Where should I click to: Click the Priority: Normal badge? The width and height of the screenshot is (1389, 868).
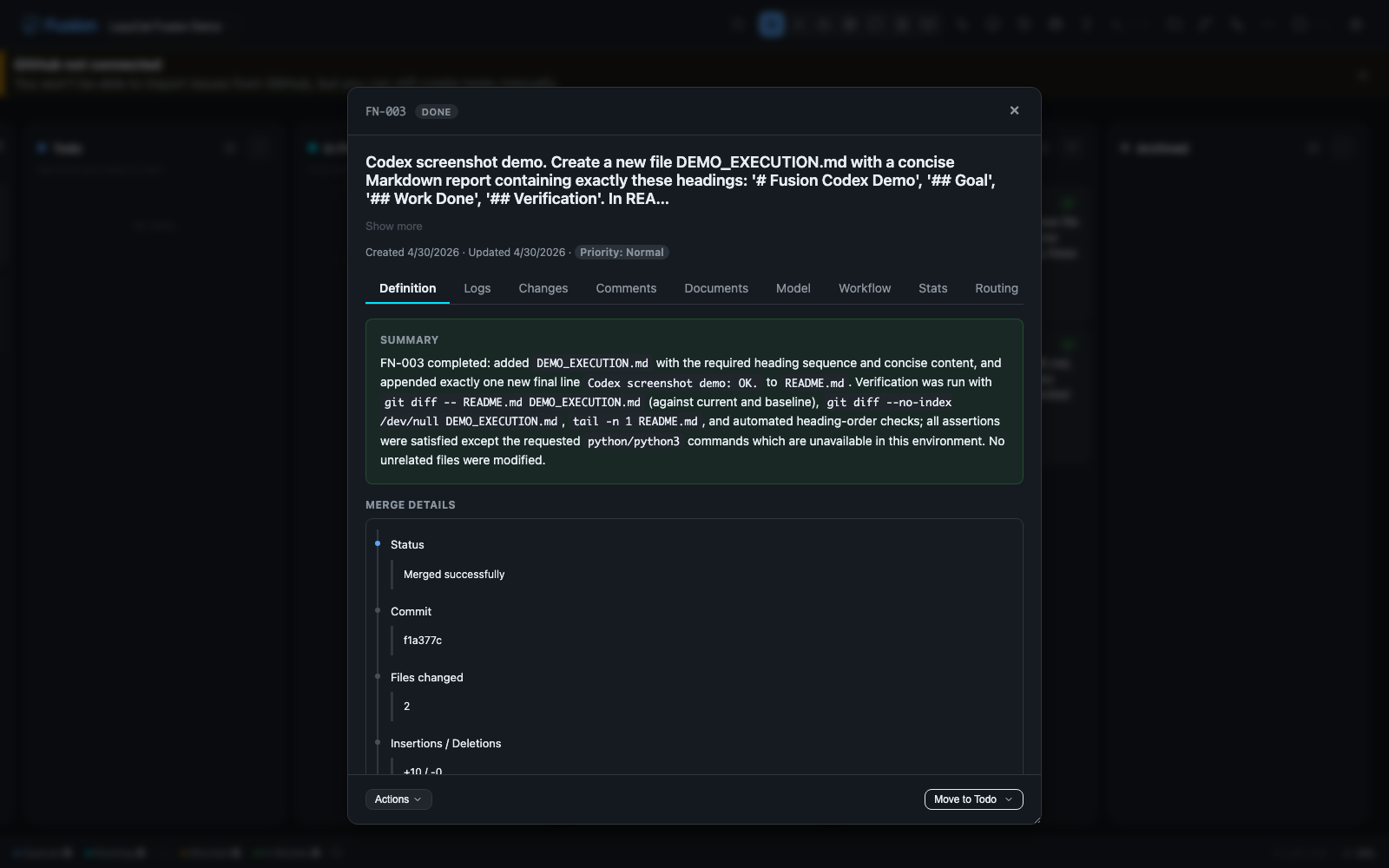[x=622, y=253]
